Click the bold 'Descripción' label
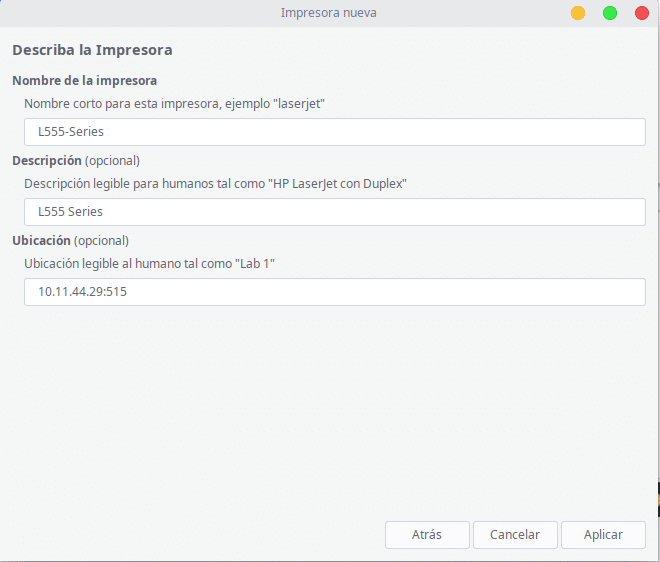The height and width of the screenshot is (562, 660). pos(46,160)
